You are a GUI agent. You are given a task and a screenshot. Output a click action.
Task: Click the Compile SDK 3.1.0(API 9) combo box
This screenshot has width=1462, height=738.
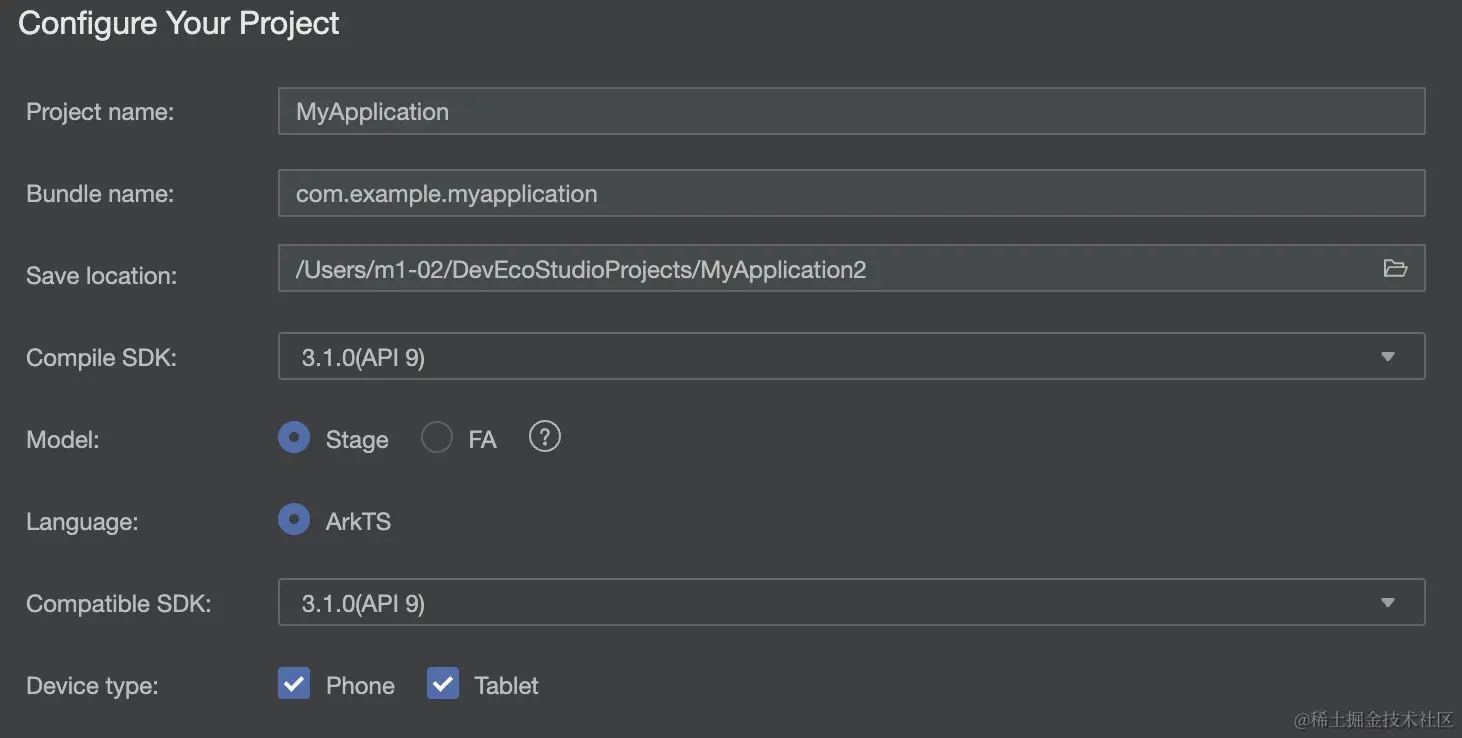click(800, 357)
